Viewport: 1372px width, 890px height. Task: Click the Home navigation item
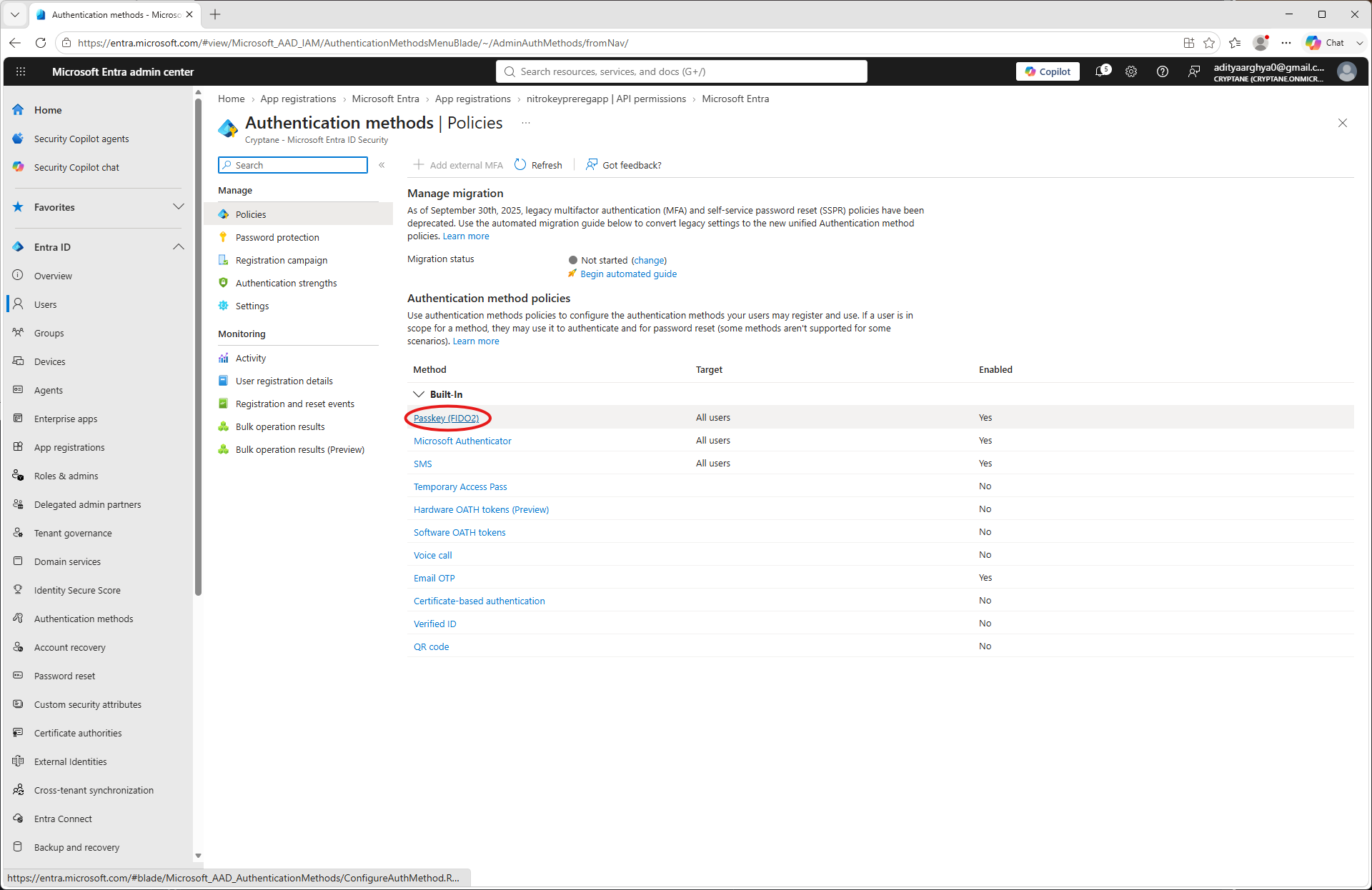click(x=48, y=110)
